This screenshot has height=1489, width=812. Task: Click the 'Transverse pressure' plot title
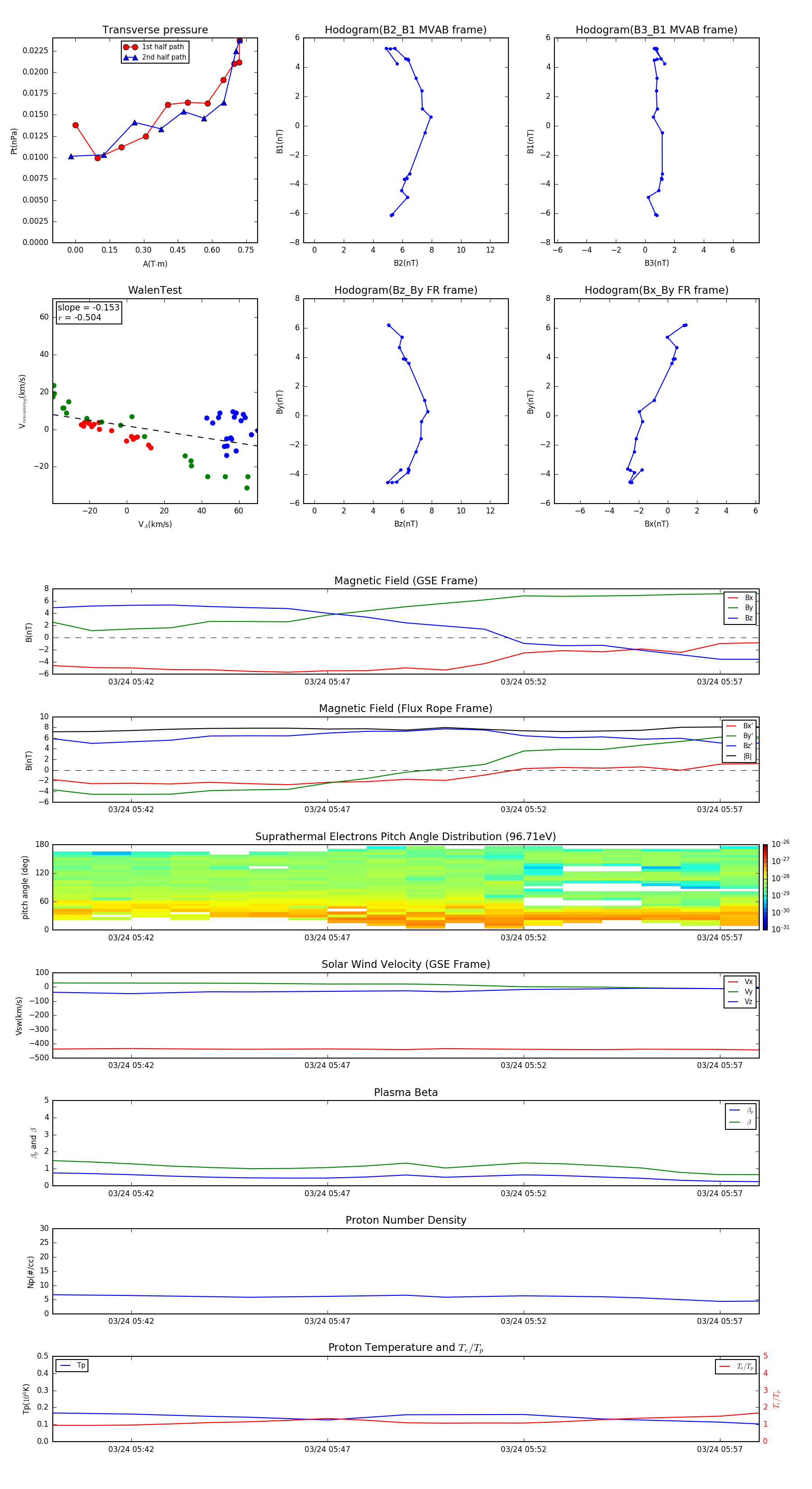pos(155,30)
